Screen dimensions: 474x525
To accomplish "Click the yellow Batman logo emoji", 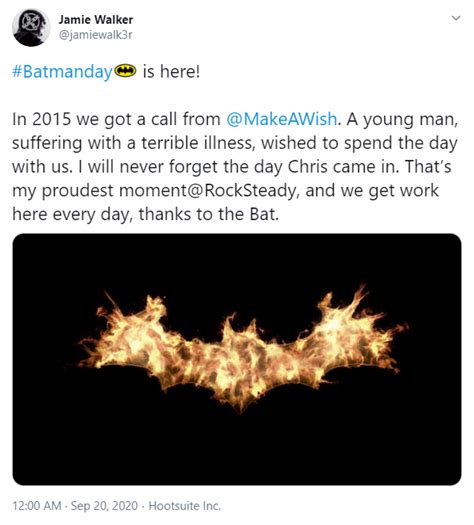I will [125, 71].
